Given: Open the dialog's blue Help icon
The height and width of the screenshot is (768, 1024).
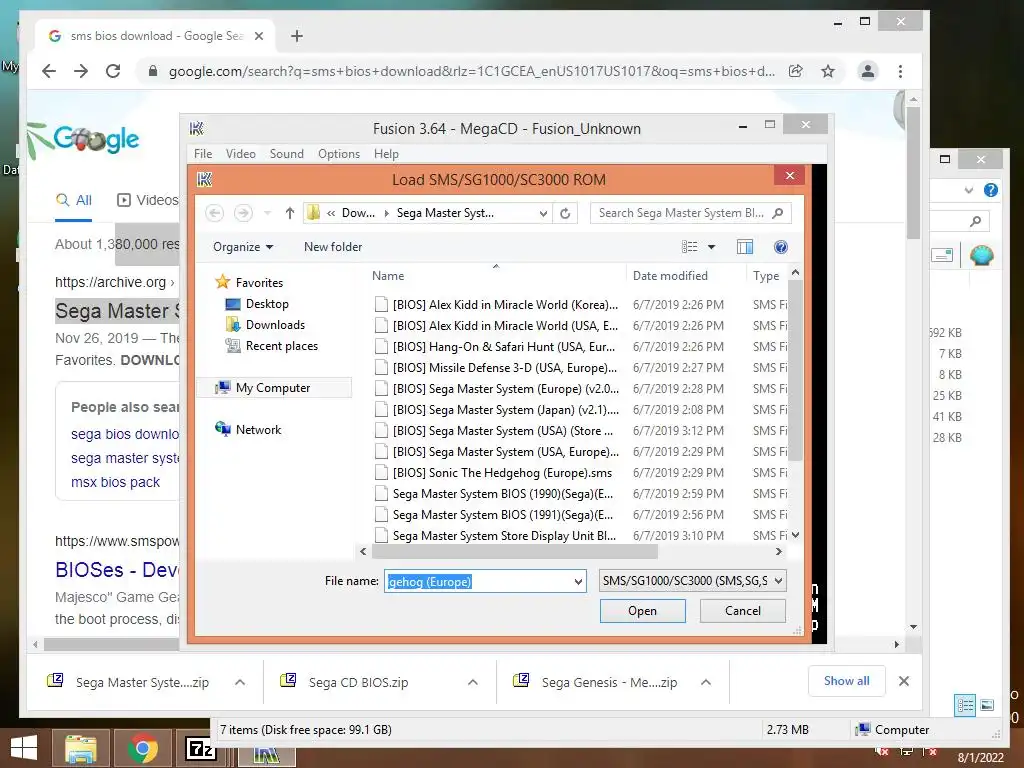Looking at the screenshot, I should pos(780,247).
